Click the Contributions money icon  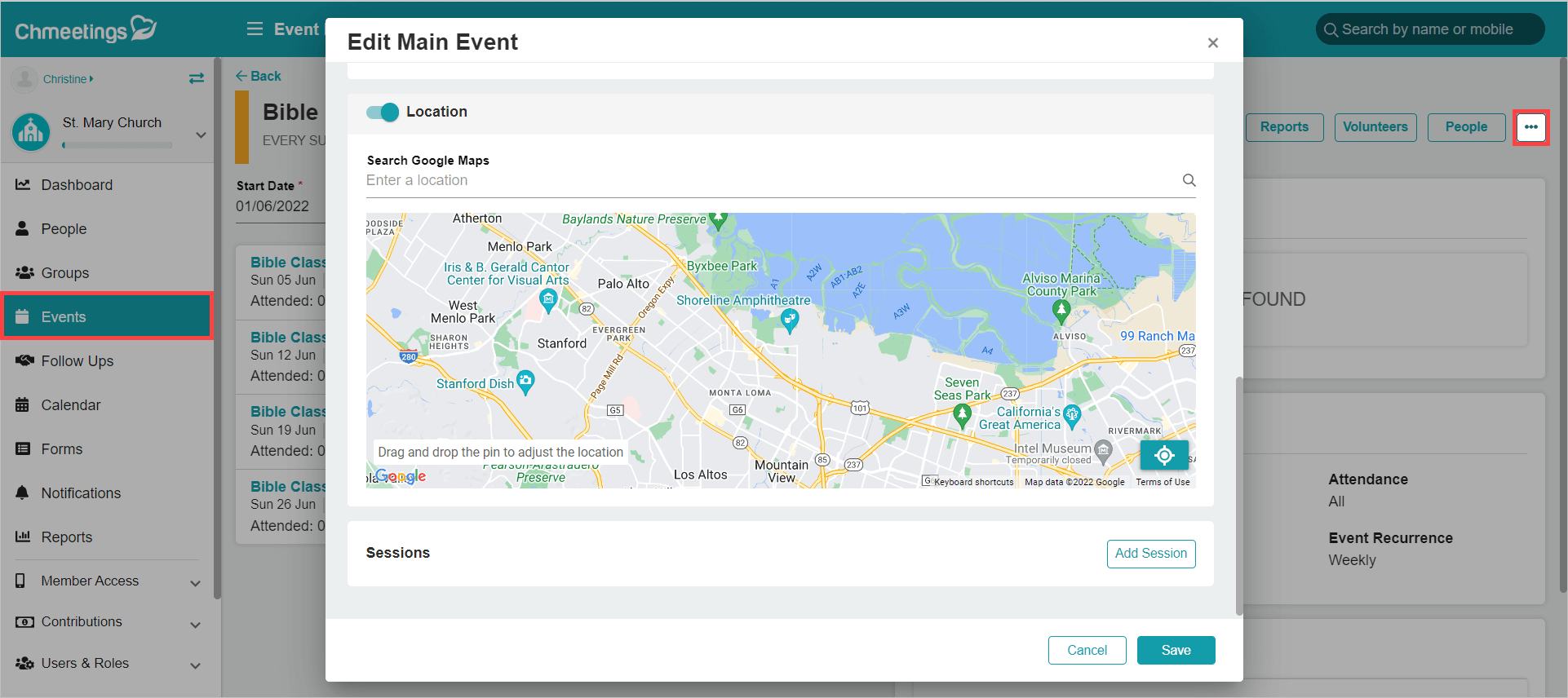click(24, 621)
